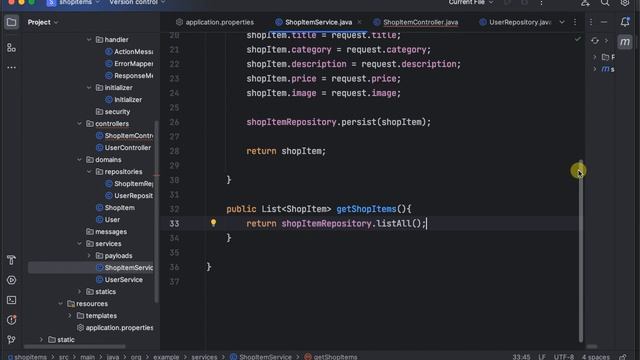Hide the Maven tool window

(604, 22)
